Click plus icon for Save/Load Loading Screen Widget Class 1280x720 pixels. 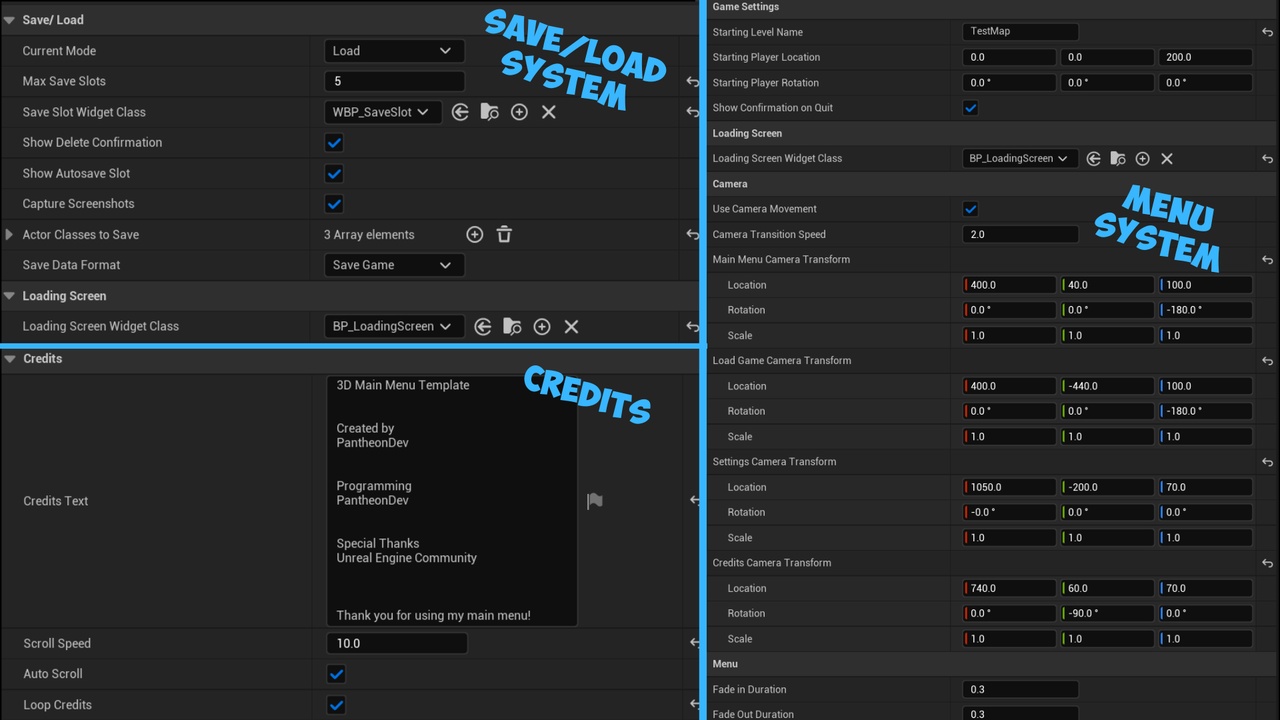[542, 326]
